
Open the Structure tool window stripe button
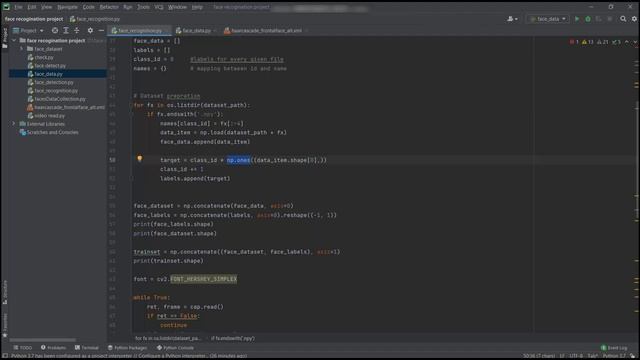[x=5, y=293]
